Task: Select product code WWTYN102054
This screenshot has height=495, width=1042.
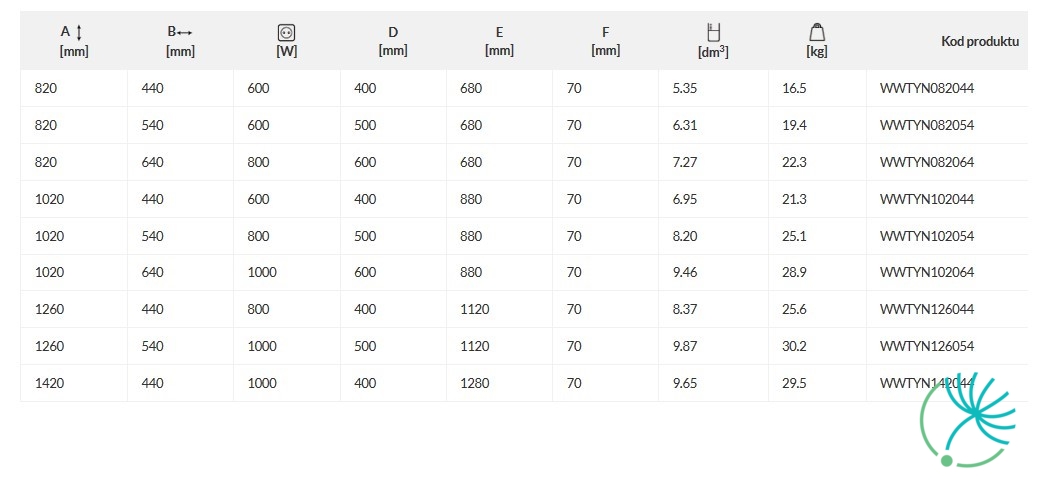Action: click(x=926, y=236)
